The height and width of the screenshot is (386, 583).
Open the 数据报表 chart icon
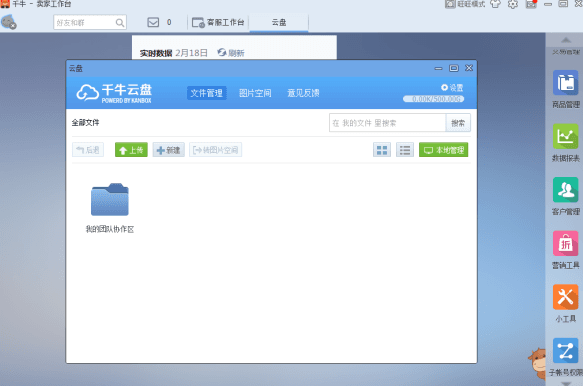565,136
